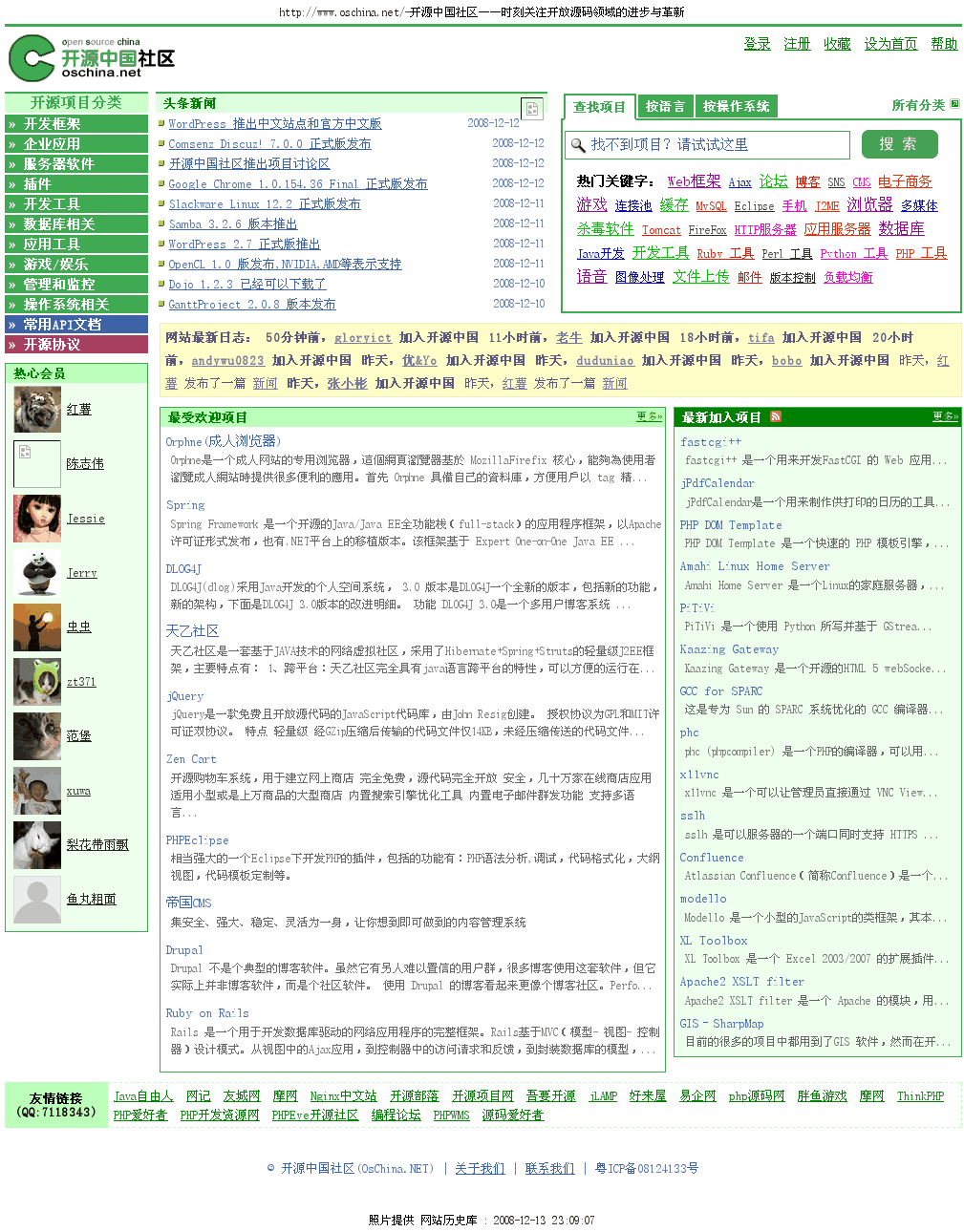View xuwa's avatar photo
The height and width of the screenshot is (1232, 964).
(x=37, y=791)
